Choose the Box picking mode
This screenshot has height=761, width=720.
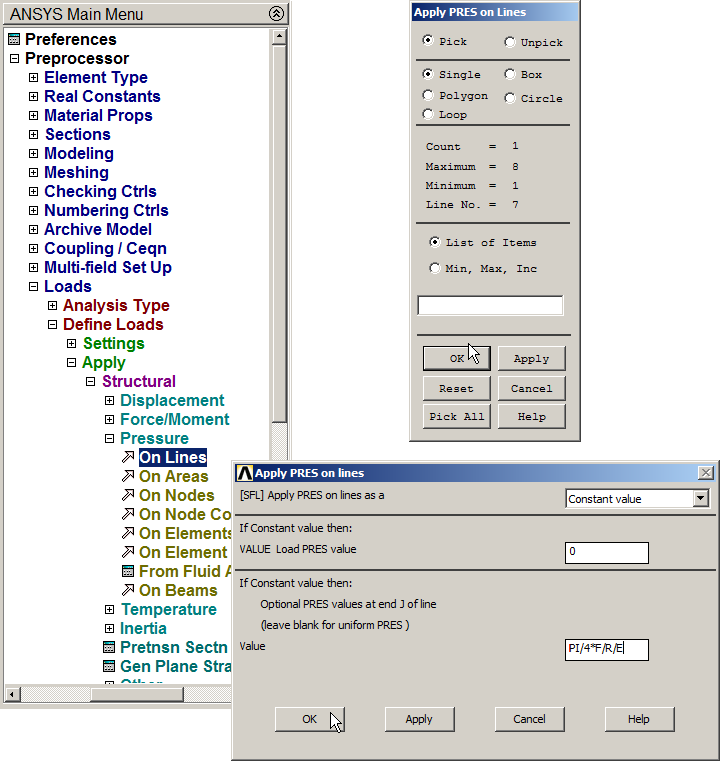pos(510,74)
